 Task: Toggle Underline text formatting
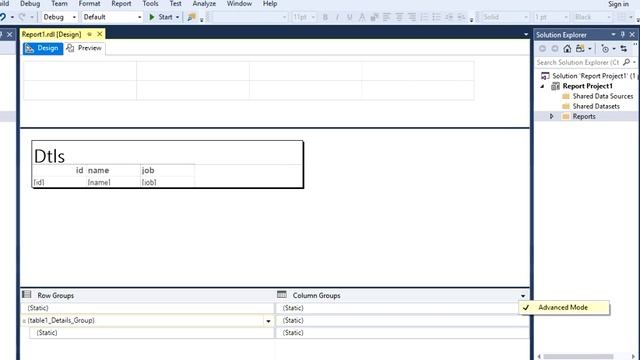tap(349, 17)
